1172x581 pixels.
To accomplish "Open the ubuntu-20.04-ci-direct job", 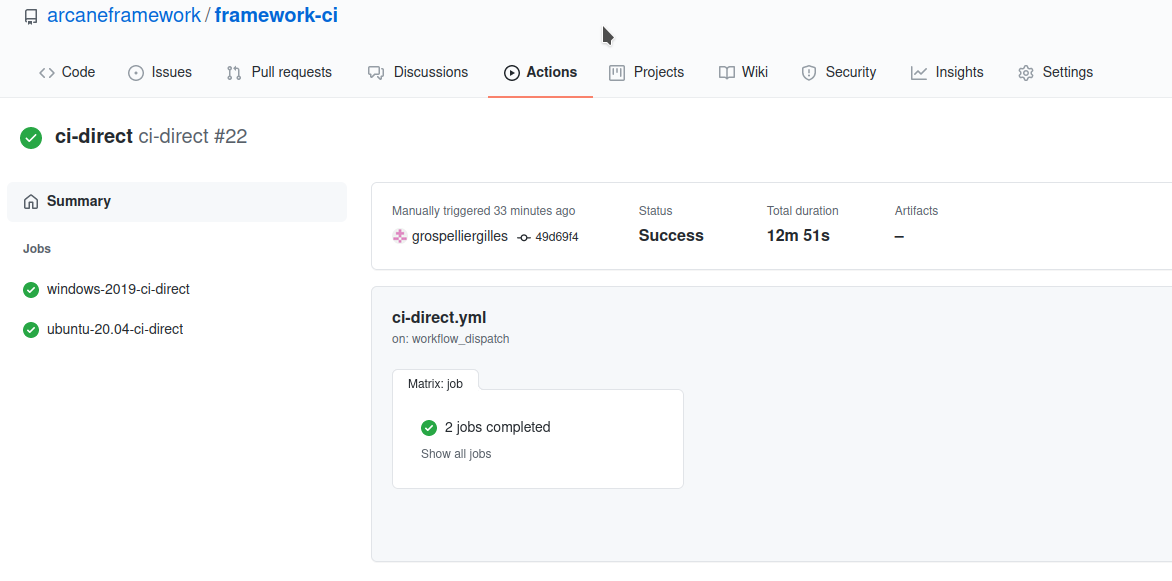I will [x=114, y=329].
